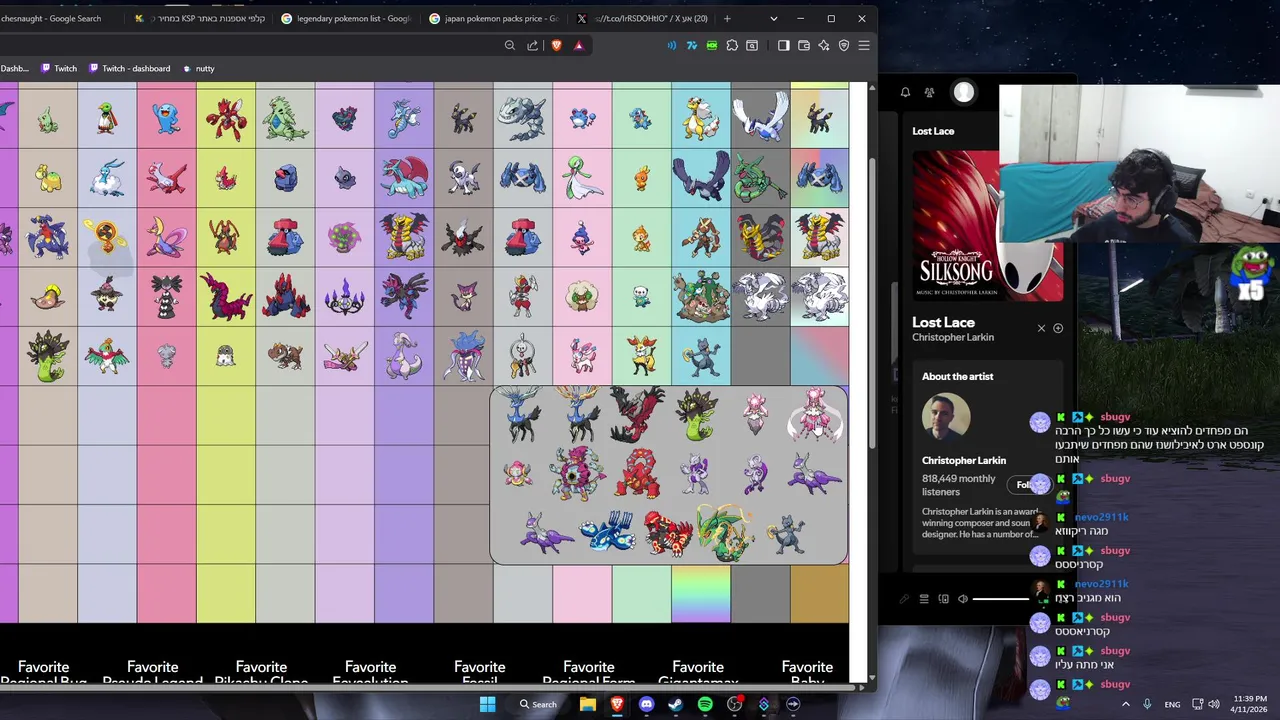This screenshot has height=720, width=1280.
Task: Switch to chesnaught Google Search tab
Action: point(60,18)
